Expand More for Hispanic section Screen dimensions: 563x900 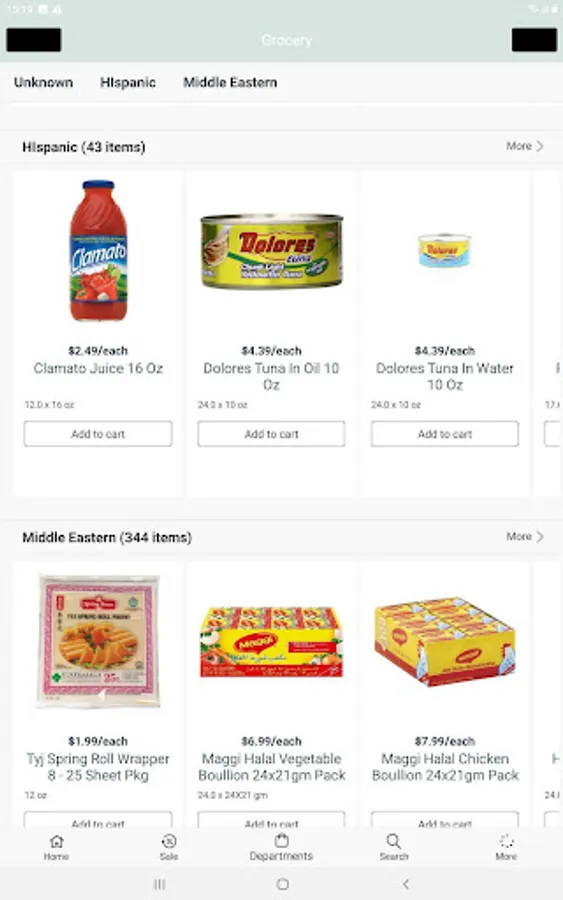coord(525,146)
